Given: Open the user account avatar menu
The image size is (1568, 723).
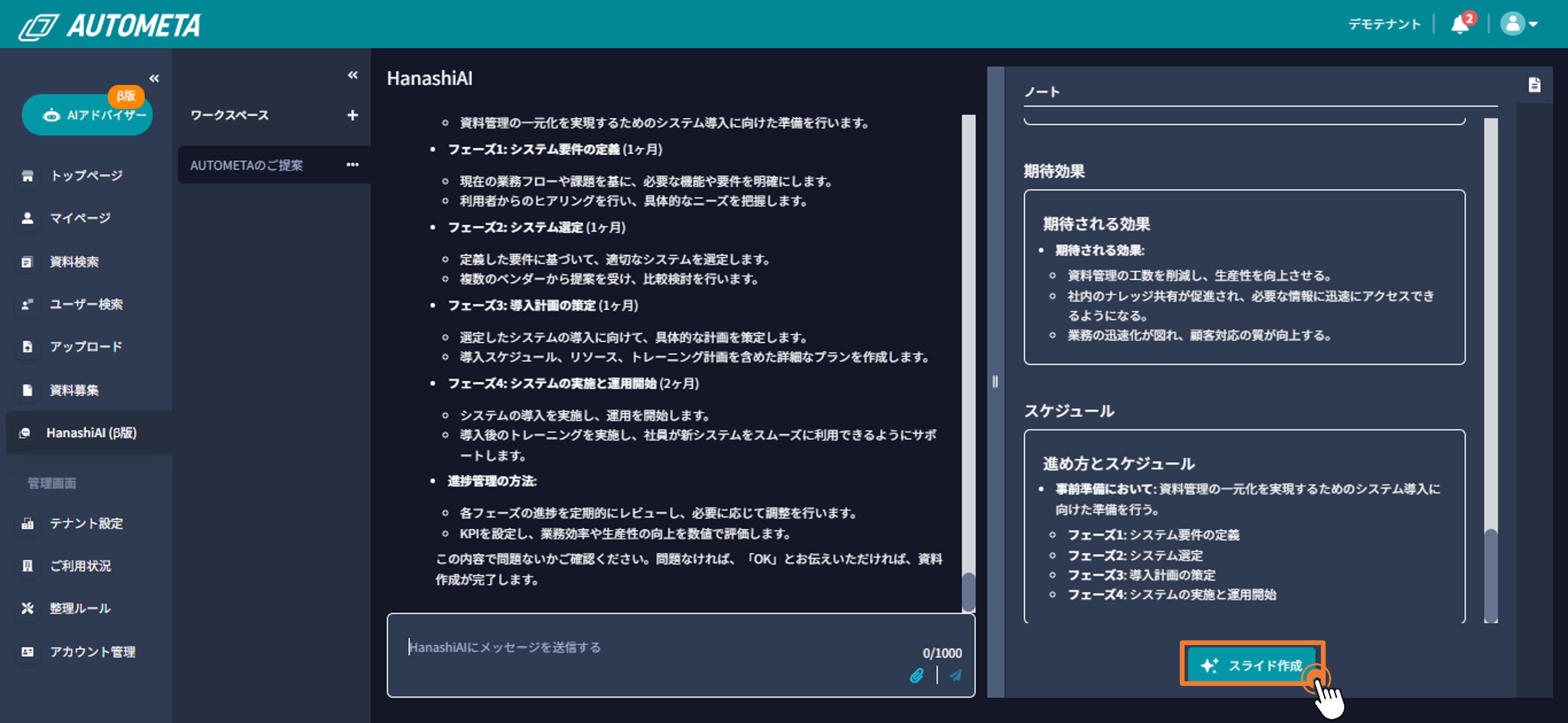Looking at the screenshot, I should [1519, 24].
